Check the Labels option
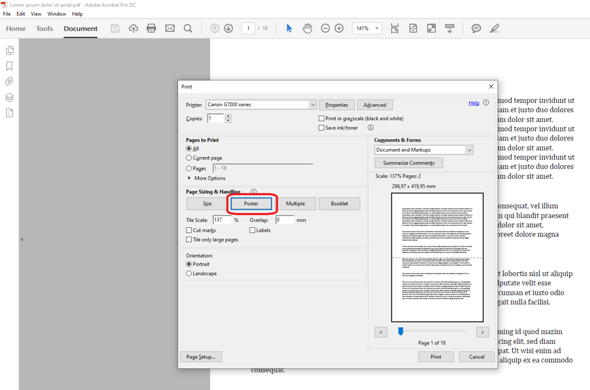Screen dimensions: 590x390 [252, 230]
